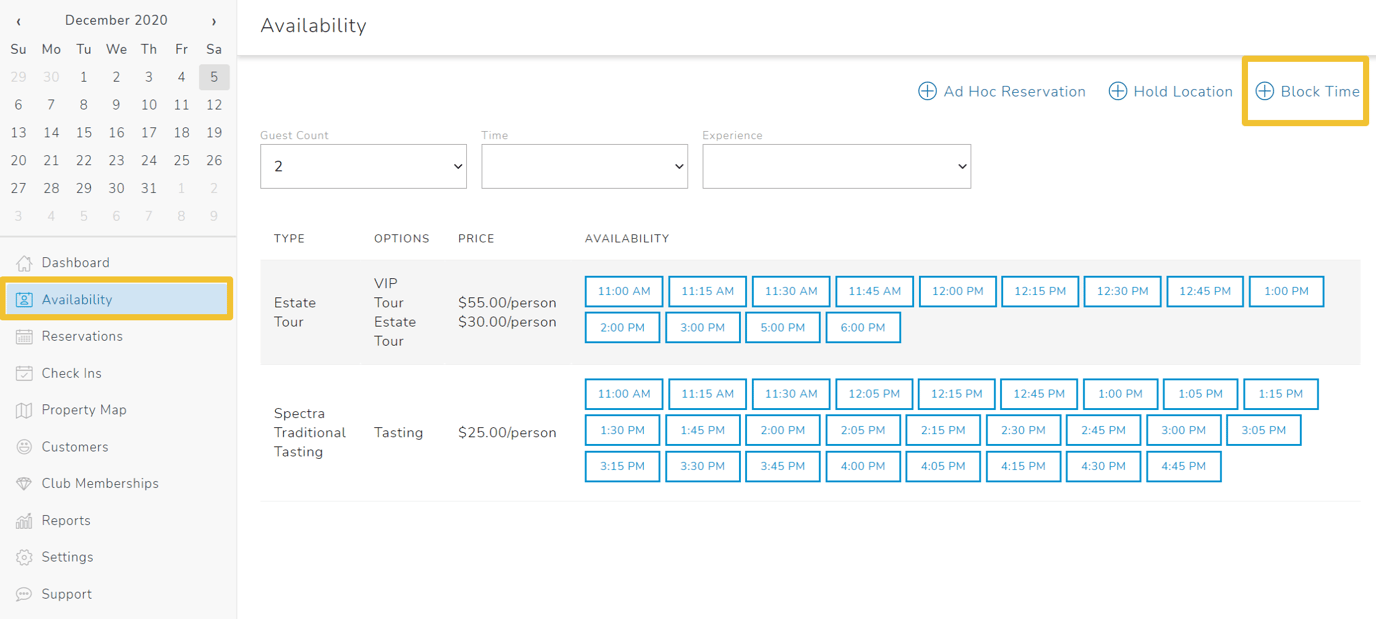
Task: Click the Reservations calendar icon
Action: [x=24, y=337]
